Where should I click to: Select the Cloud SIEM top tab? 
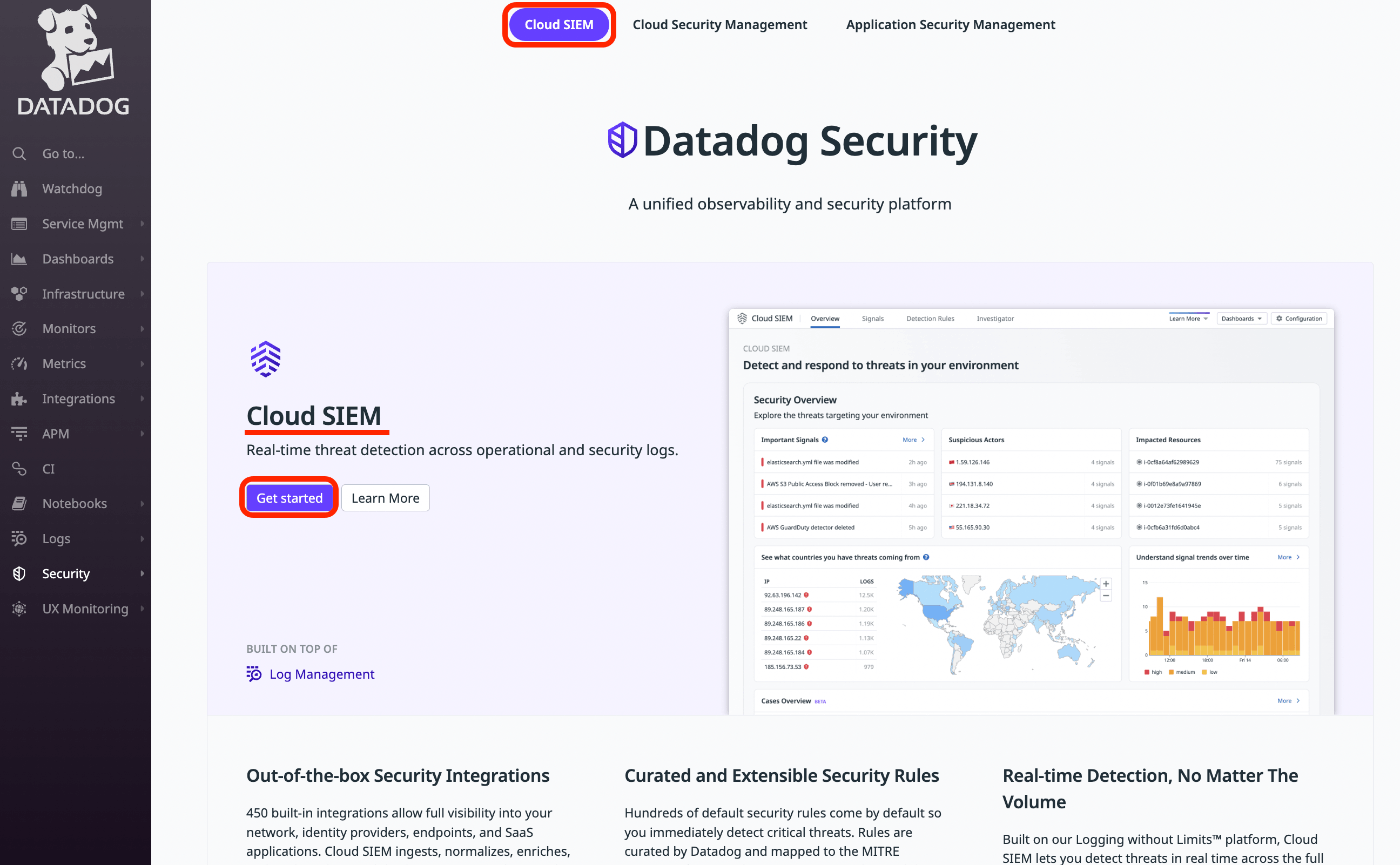559,24
